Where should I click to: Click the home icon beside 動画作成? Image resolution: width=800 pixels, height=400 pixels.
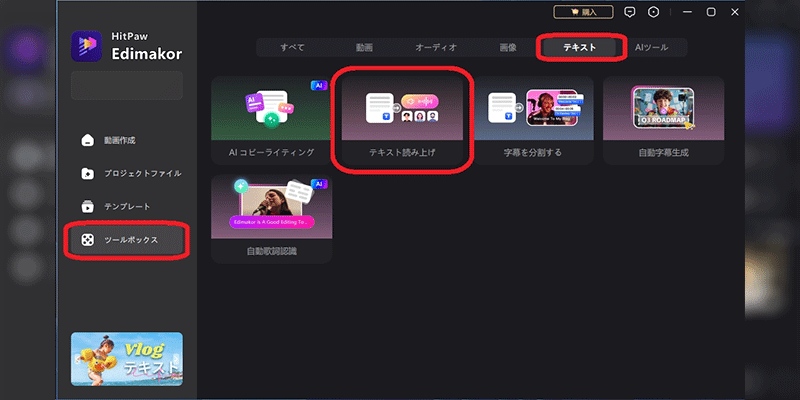[88, 140]
